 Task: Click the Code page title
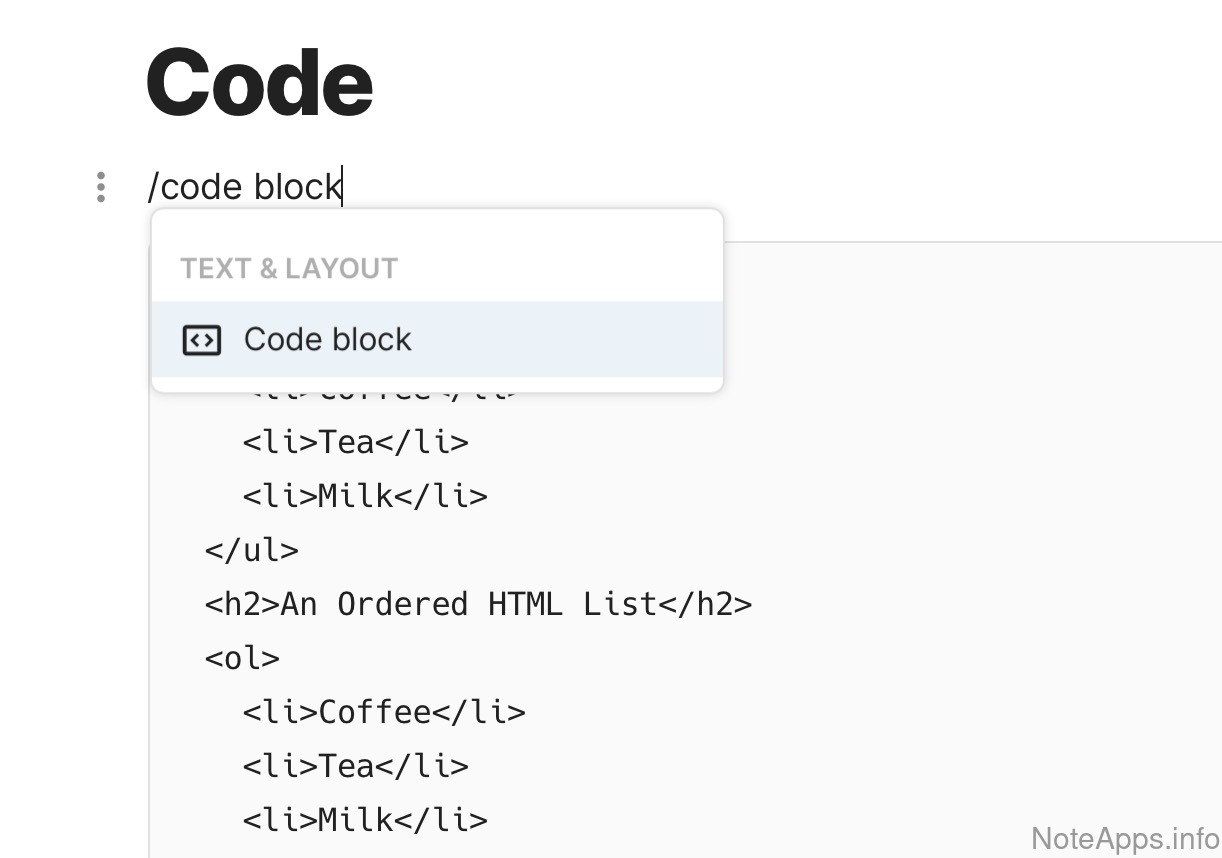point(259,82)
